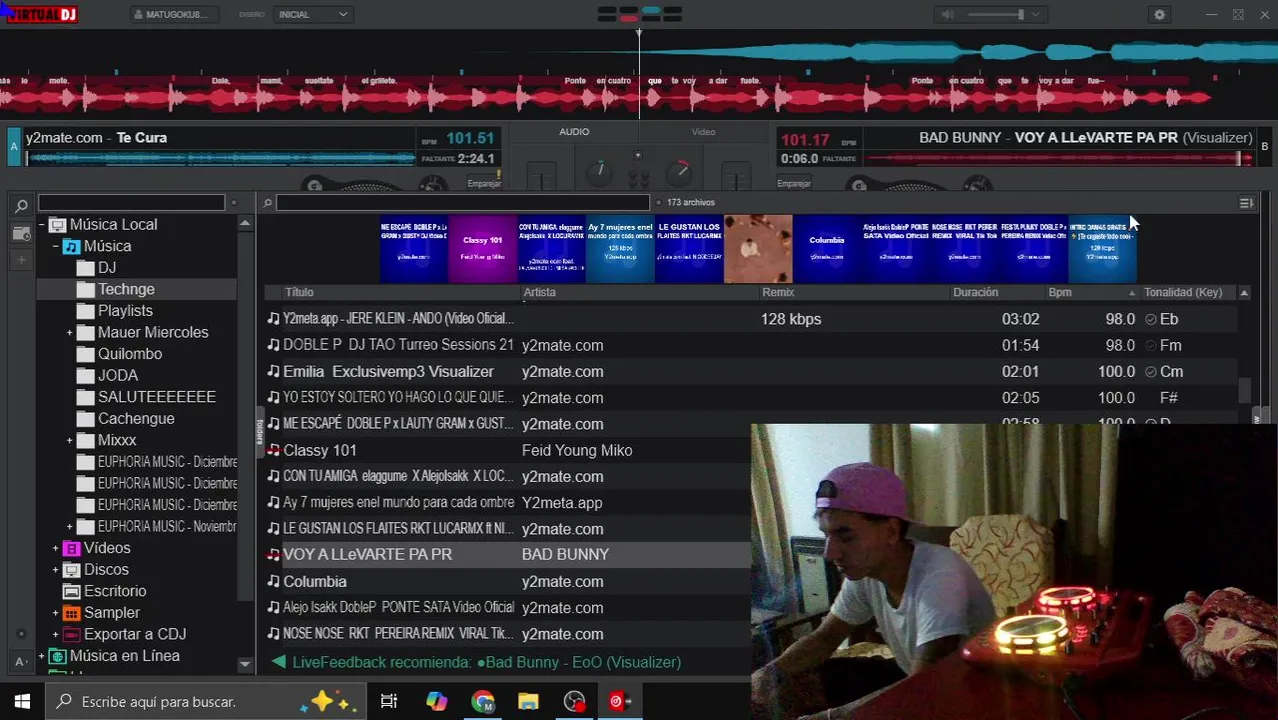Sort by Remix column header
This screenshot has height=720, width=1278.
pyautogui.click(x=778, y=292)
